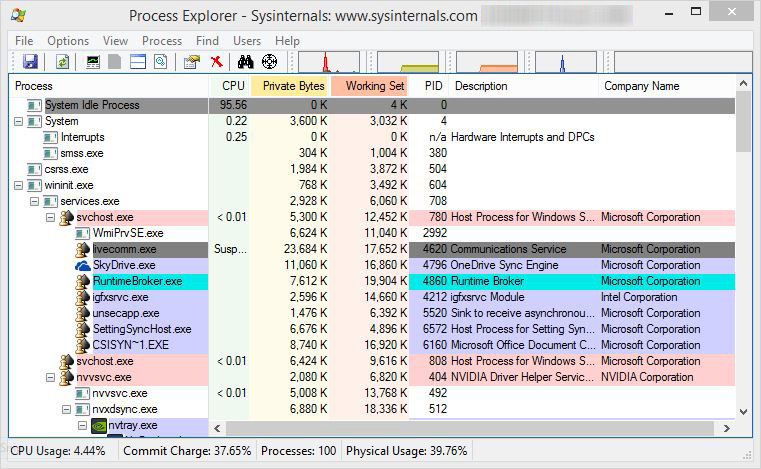The height and width of the screenshot is (469, 761).
Task: Click the csrss.exe process icon
Action: click(34, 169)
